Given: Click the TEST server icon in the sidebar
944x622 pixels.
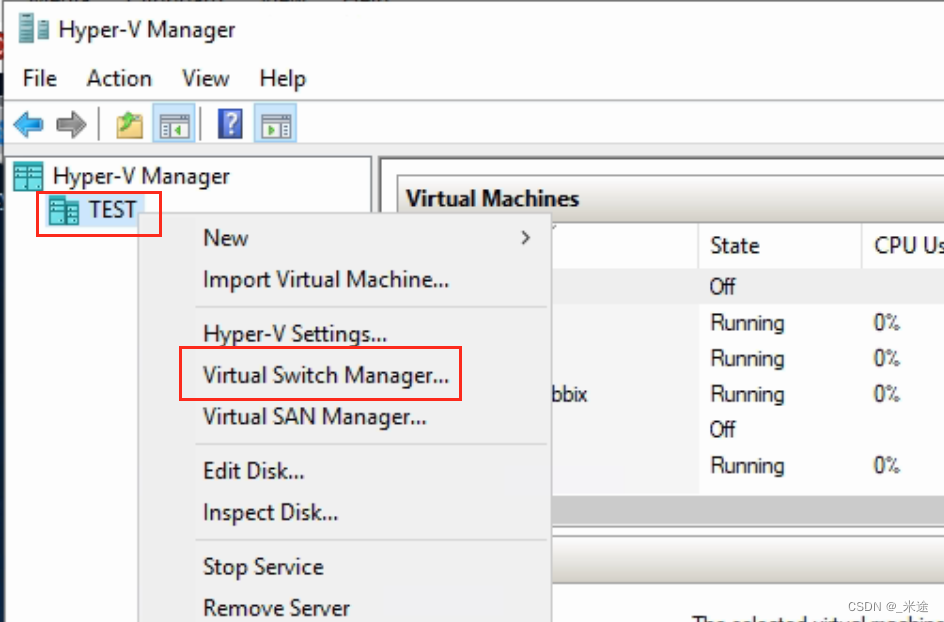Looking at the screenshot, I should [65, 210].
